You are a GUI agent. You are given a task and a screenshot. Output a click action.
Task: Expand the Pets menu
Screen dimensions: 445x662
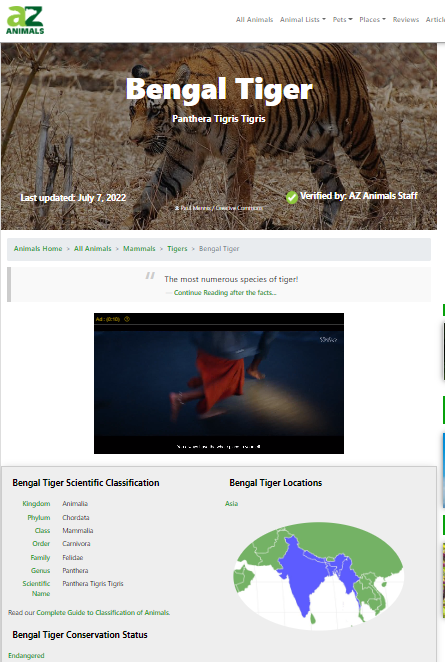pos(342,19)
